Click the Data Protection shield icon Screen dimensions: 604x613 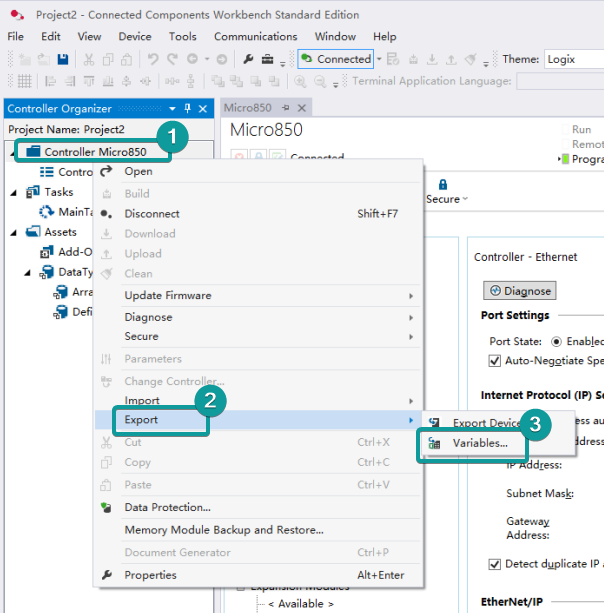coord(107,508)
